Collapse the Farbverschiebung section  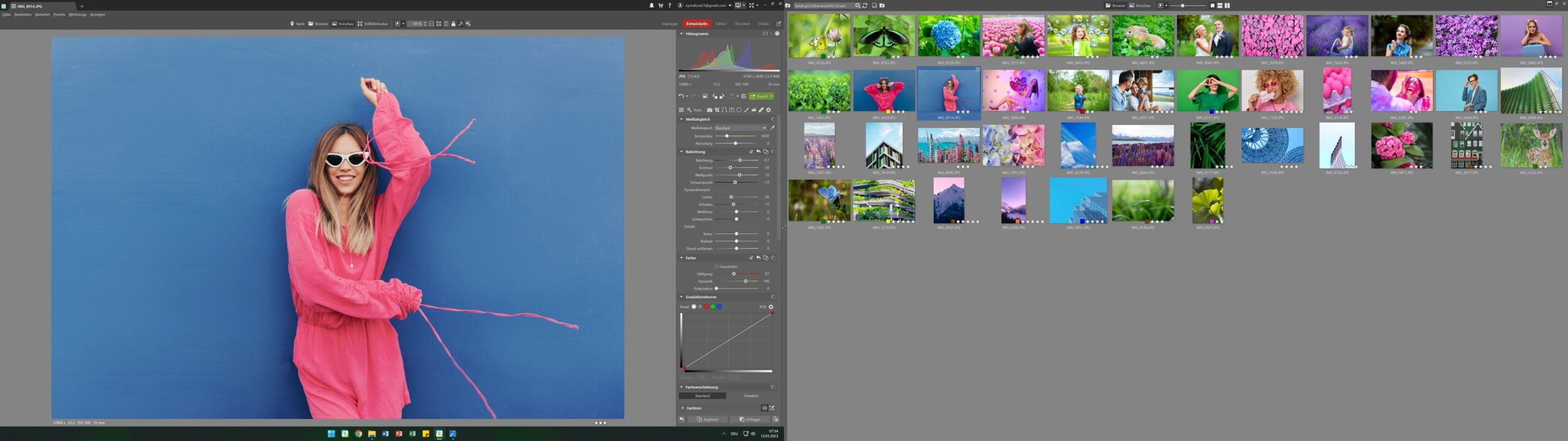pos(681,387)
